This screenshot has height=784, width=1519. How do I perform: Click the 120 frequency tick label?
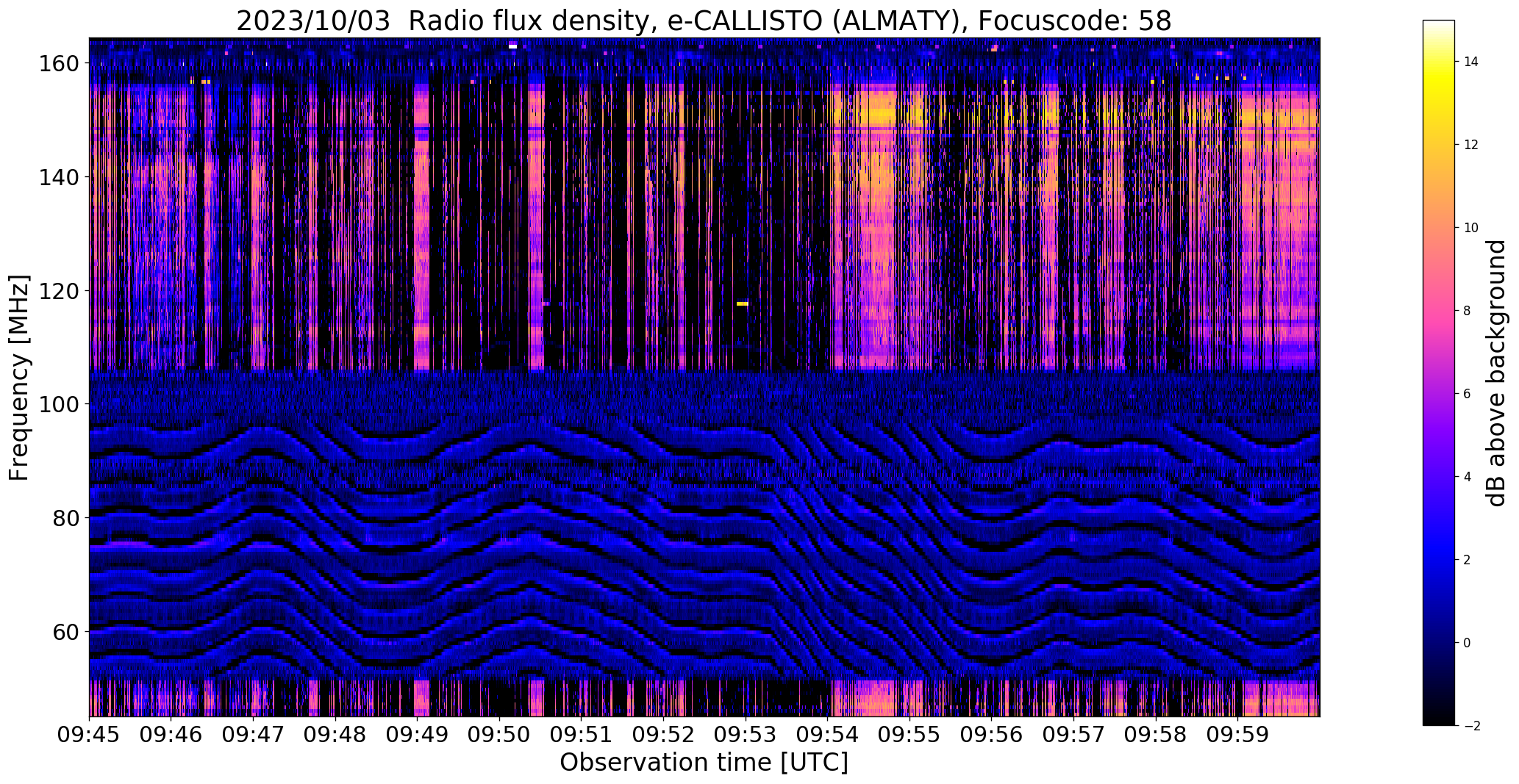coord(58,291)
